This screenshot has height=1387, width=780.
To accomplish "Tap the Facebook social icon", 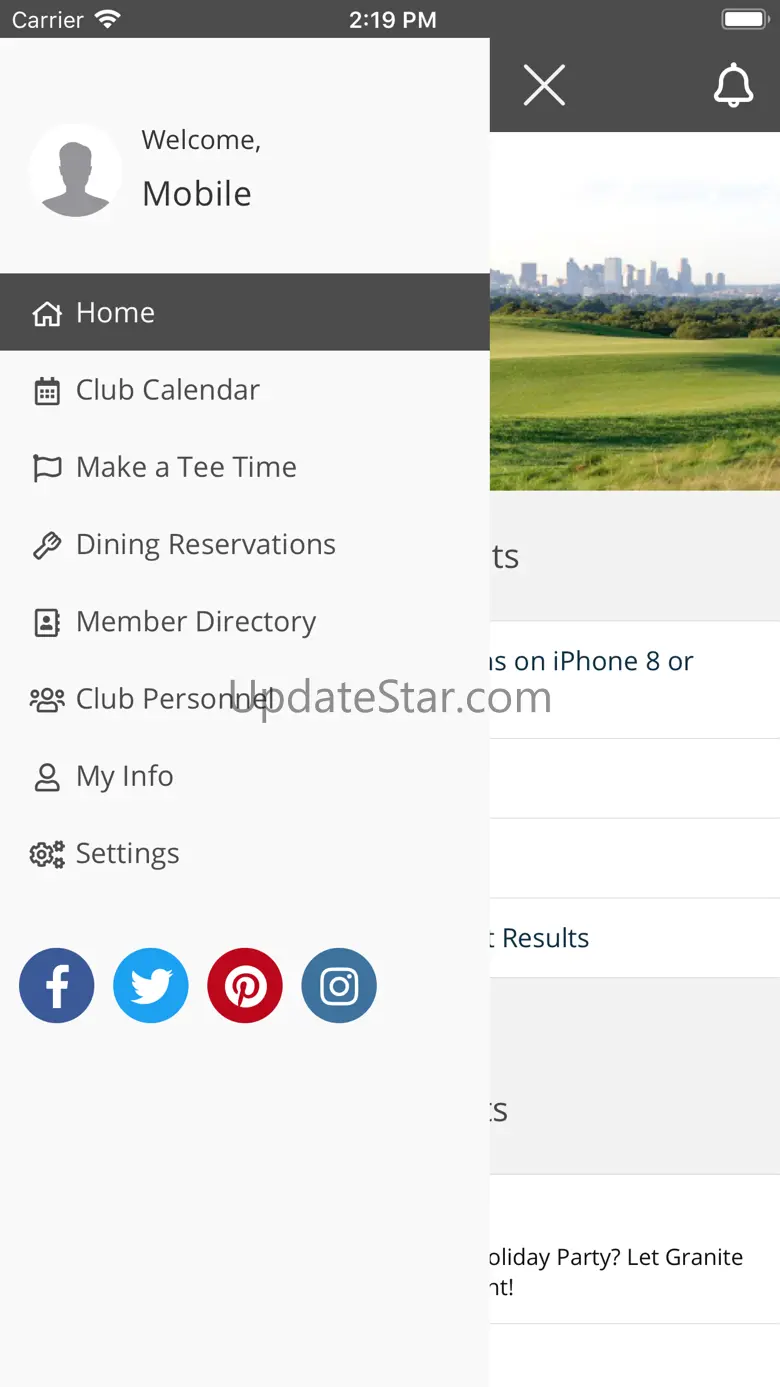I will [57, 986].
